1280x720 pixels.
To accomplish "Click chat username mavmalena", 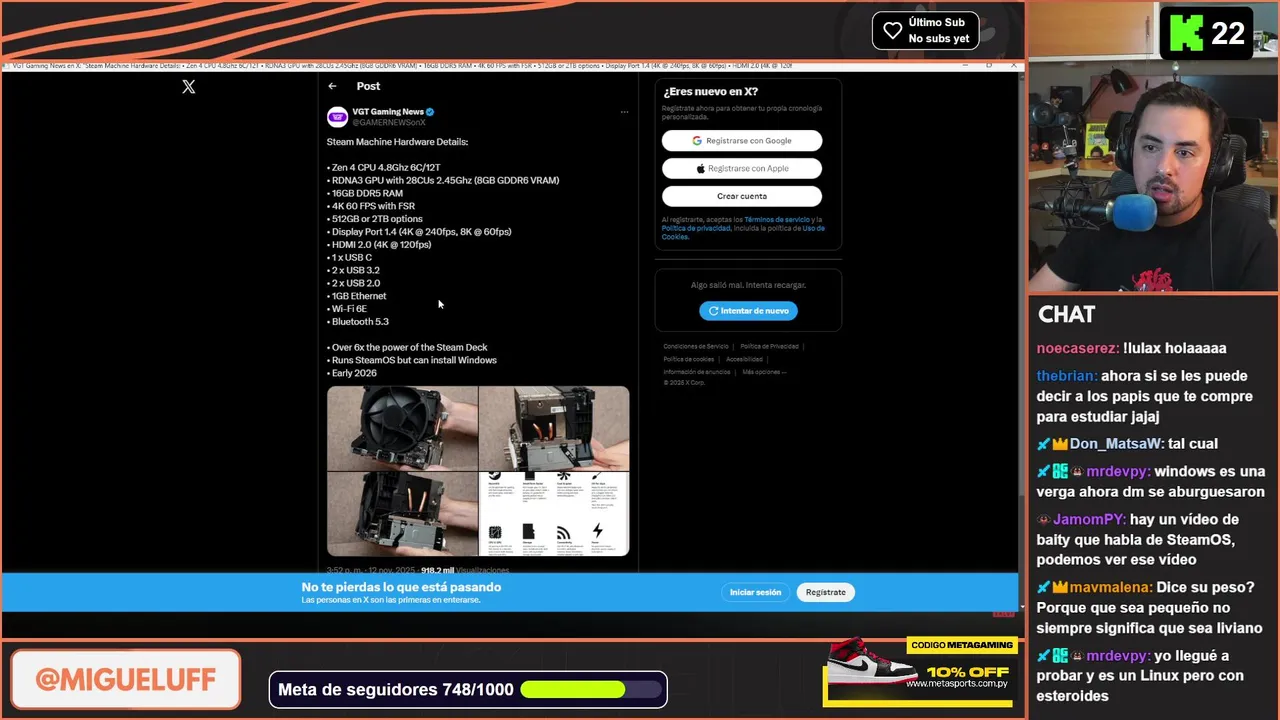I will (x=1111, y=588).
